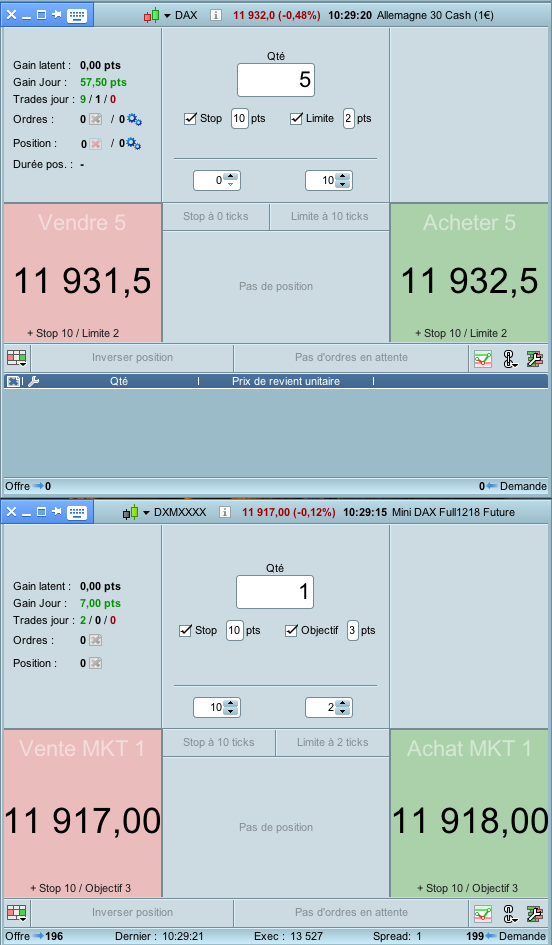Close position red X in DAX Position row
The width and height of the screenshot is (552, 945).
click(x=95, y=144)
